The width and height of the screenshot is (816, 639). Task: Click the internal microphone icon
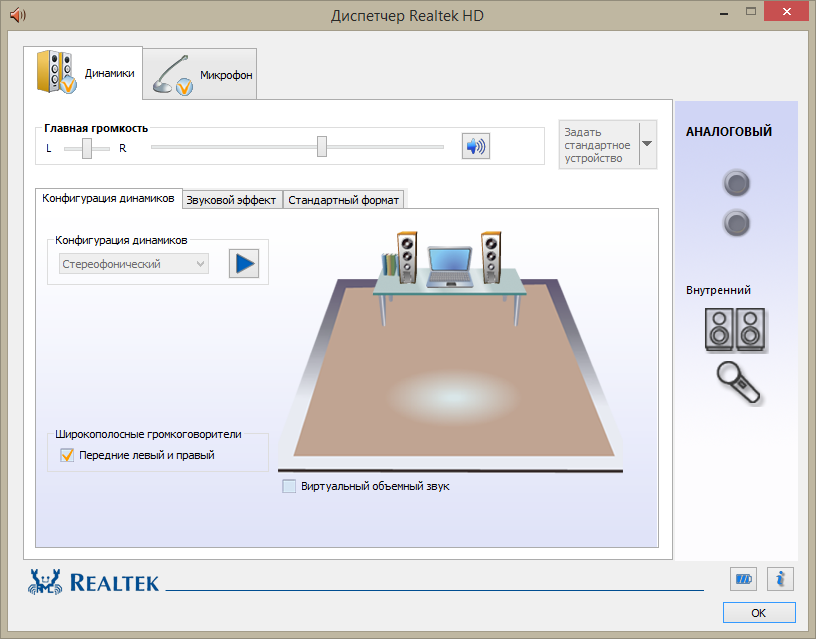[x=738, y=385]
